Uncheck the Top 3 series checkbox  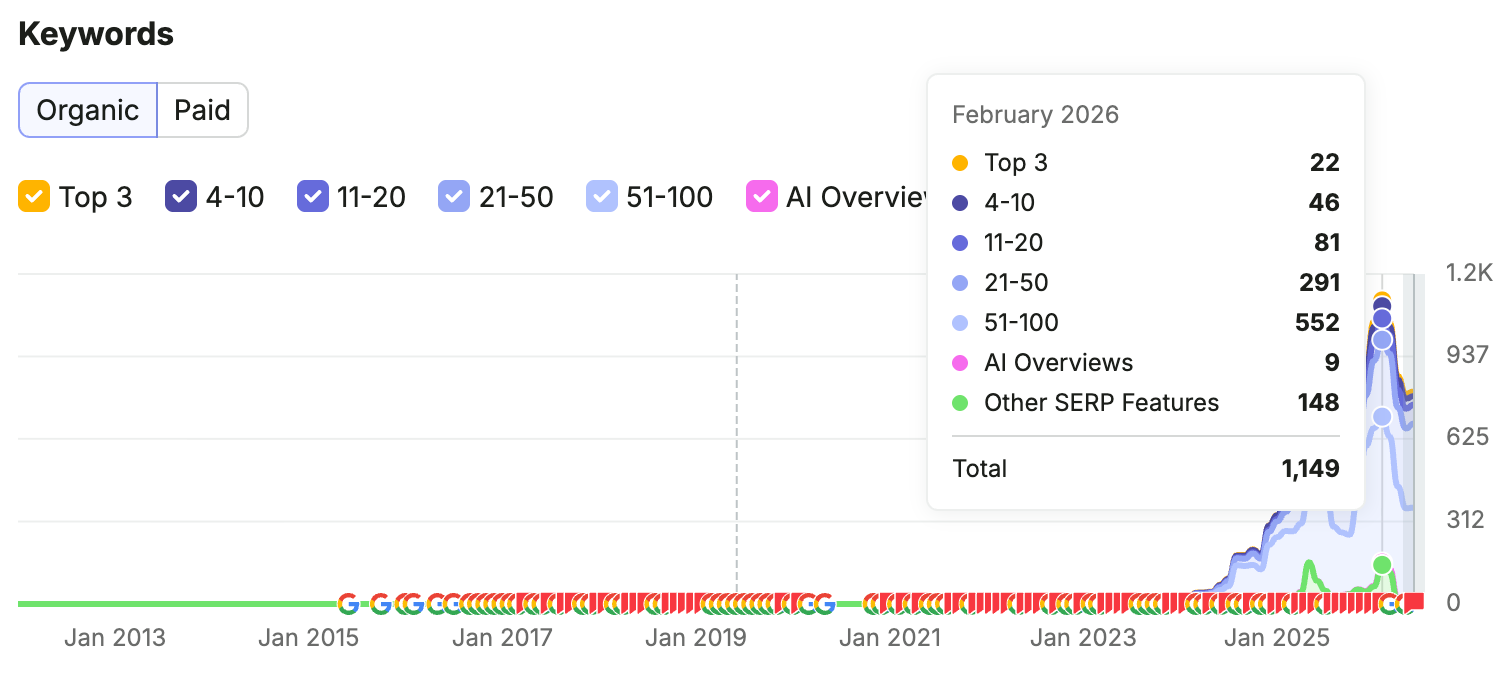point(34,197)
